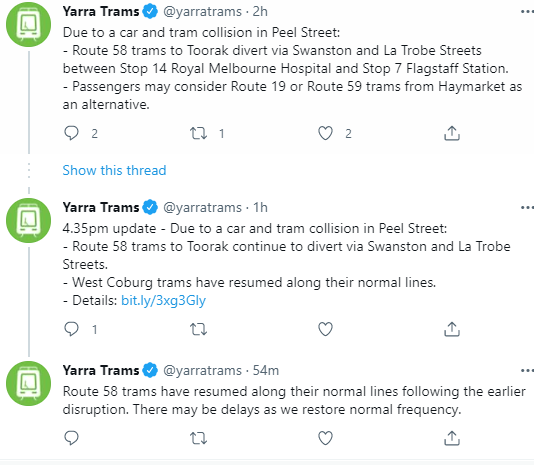Open more options for the 2h tweet
The width and height of the screenshot is (534, 465).
click(527, 12)
